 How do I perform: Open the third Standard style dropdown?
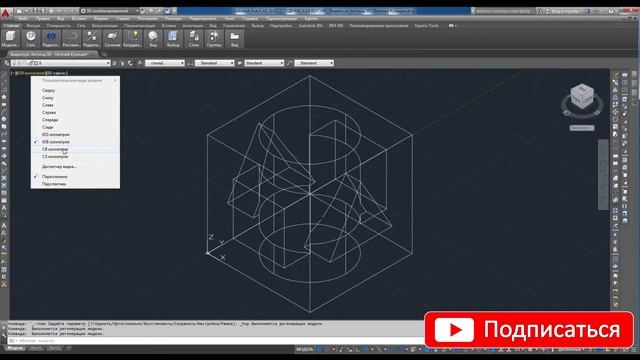[314, 63]
